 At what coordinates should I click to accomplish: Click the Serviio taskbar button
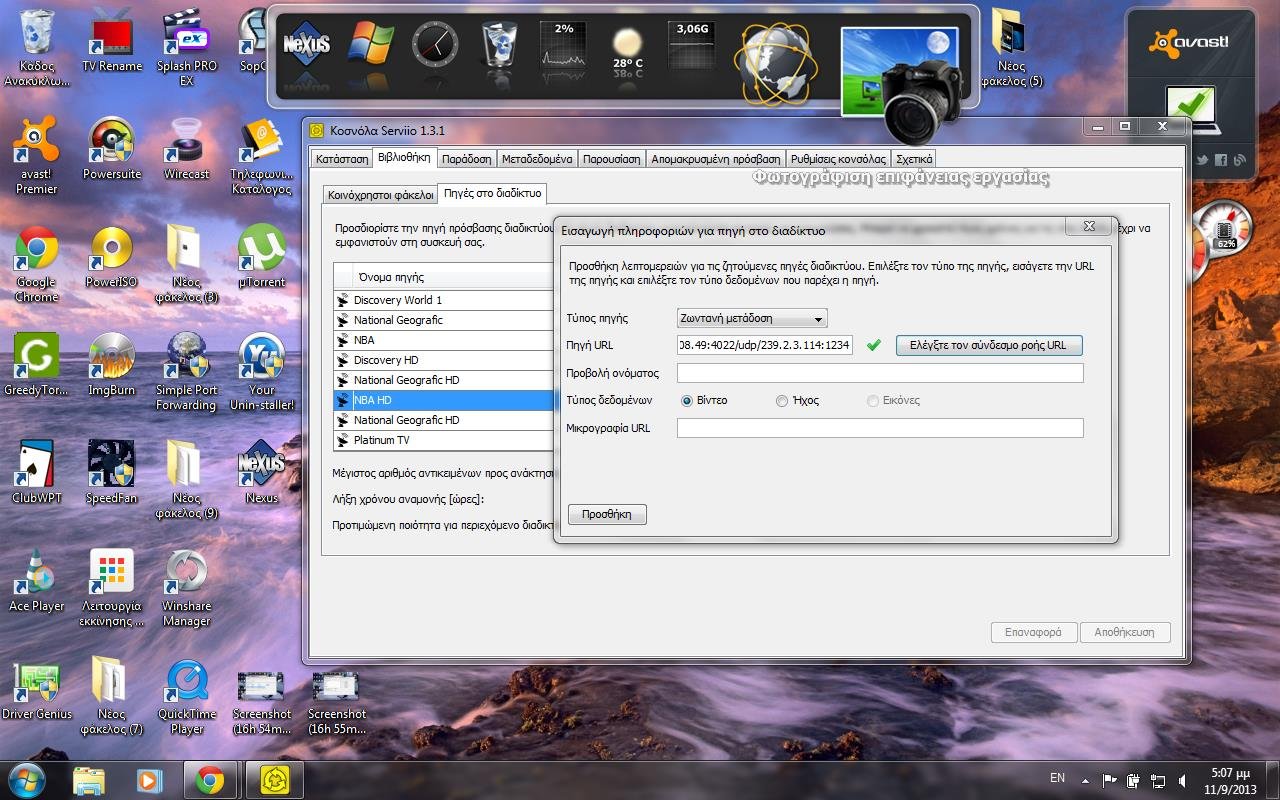point(273,779)
